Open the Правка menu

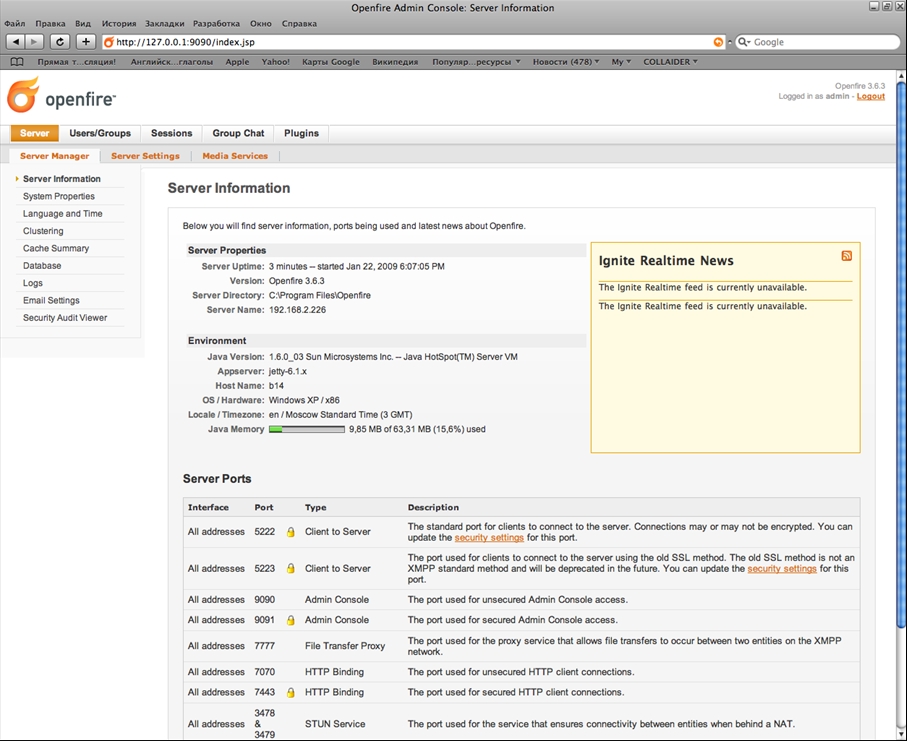(50, 24)
